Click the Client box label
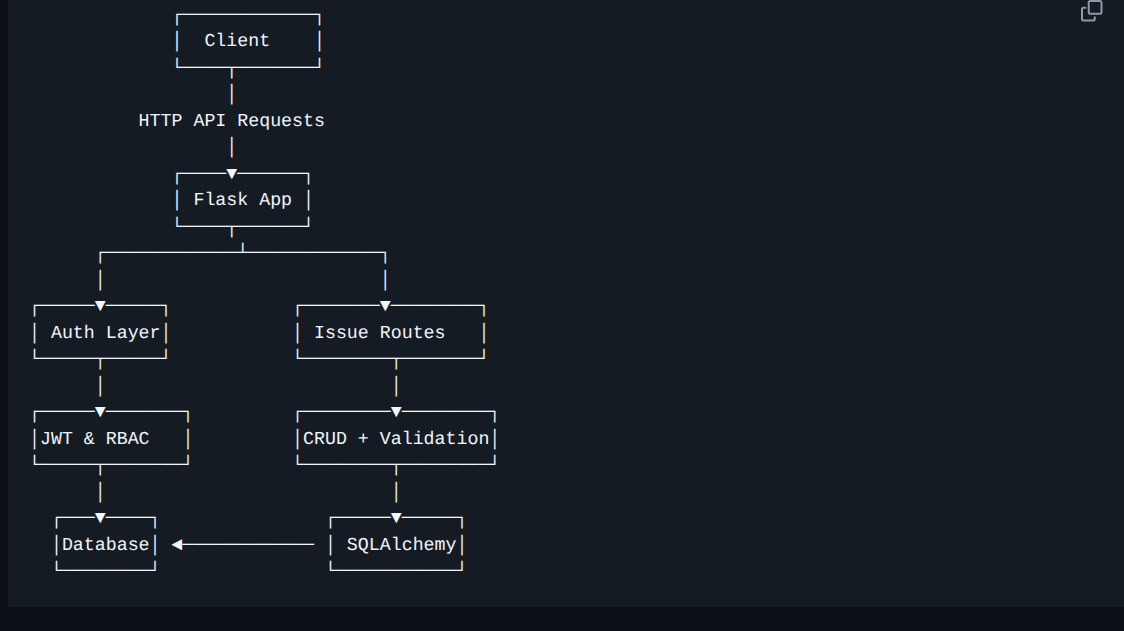The height and width of the screenshot is (631, 1124). point(237,40)
